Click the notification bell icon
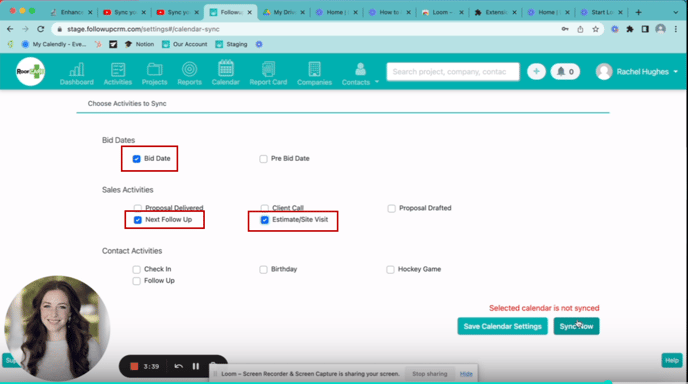 [561, 72]
